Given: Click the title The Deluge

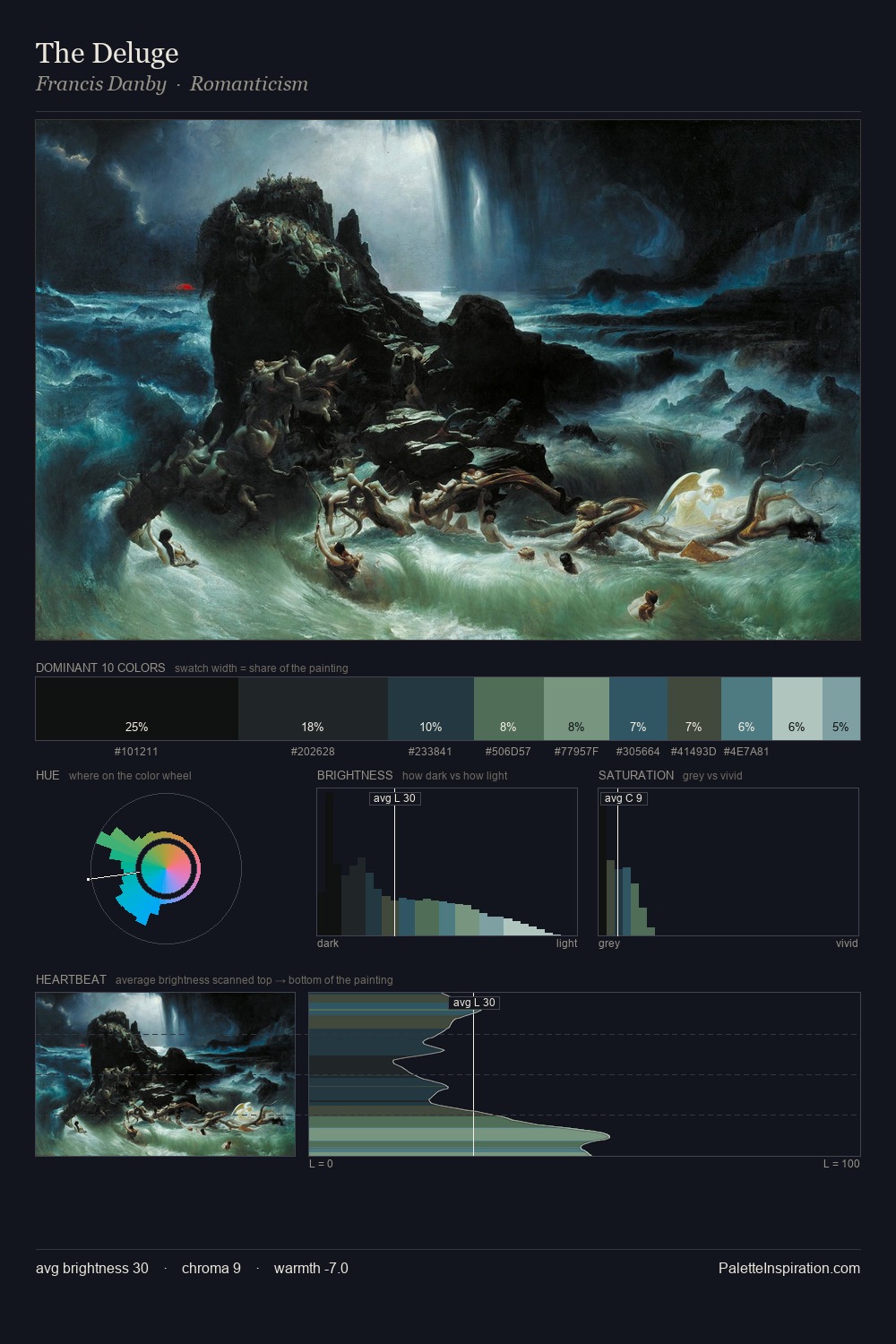Looking at the screenshot, I should [108, 53].
